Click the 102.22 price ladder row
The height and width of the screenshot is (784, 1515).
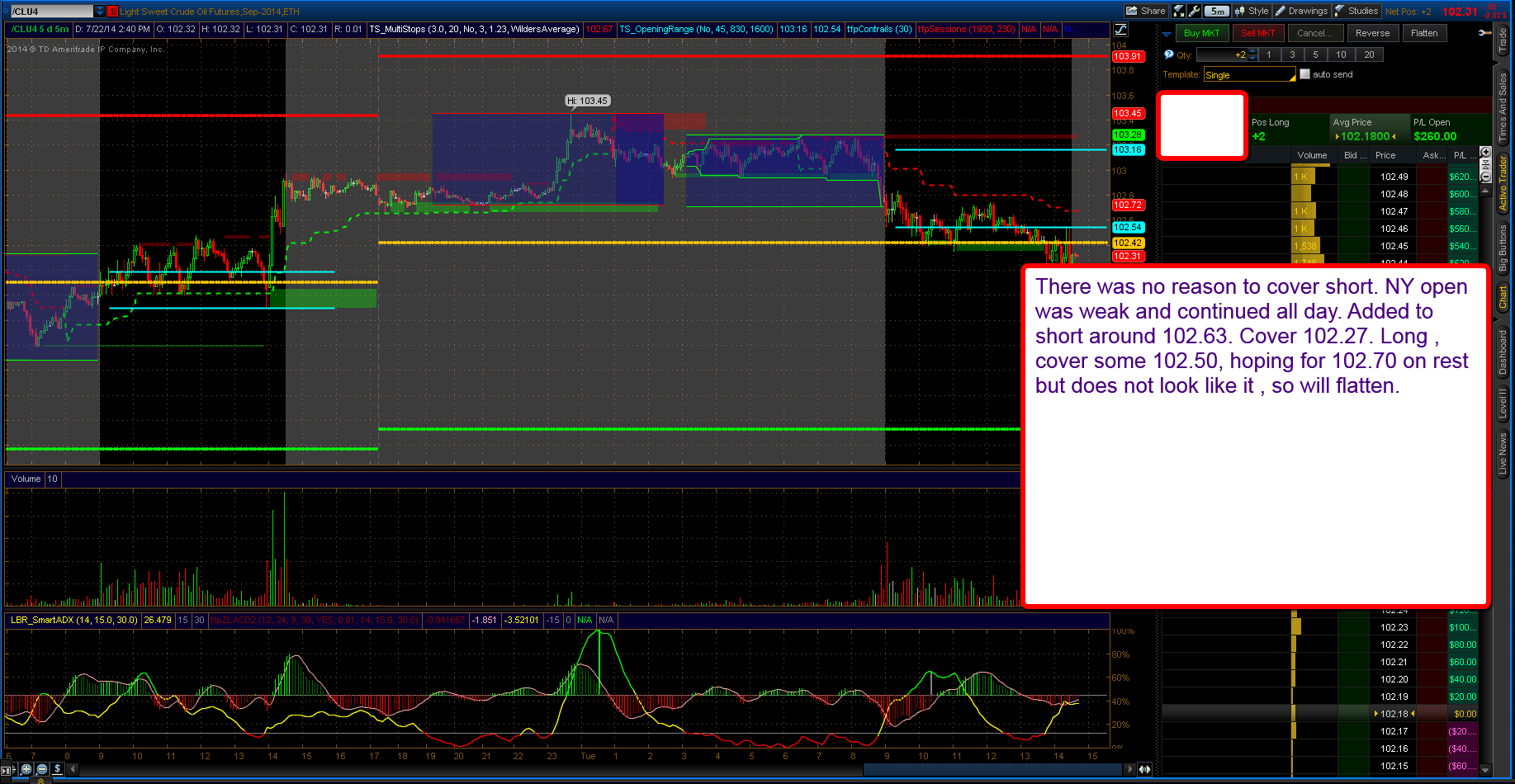(x=1321, y=645)
